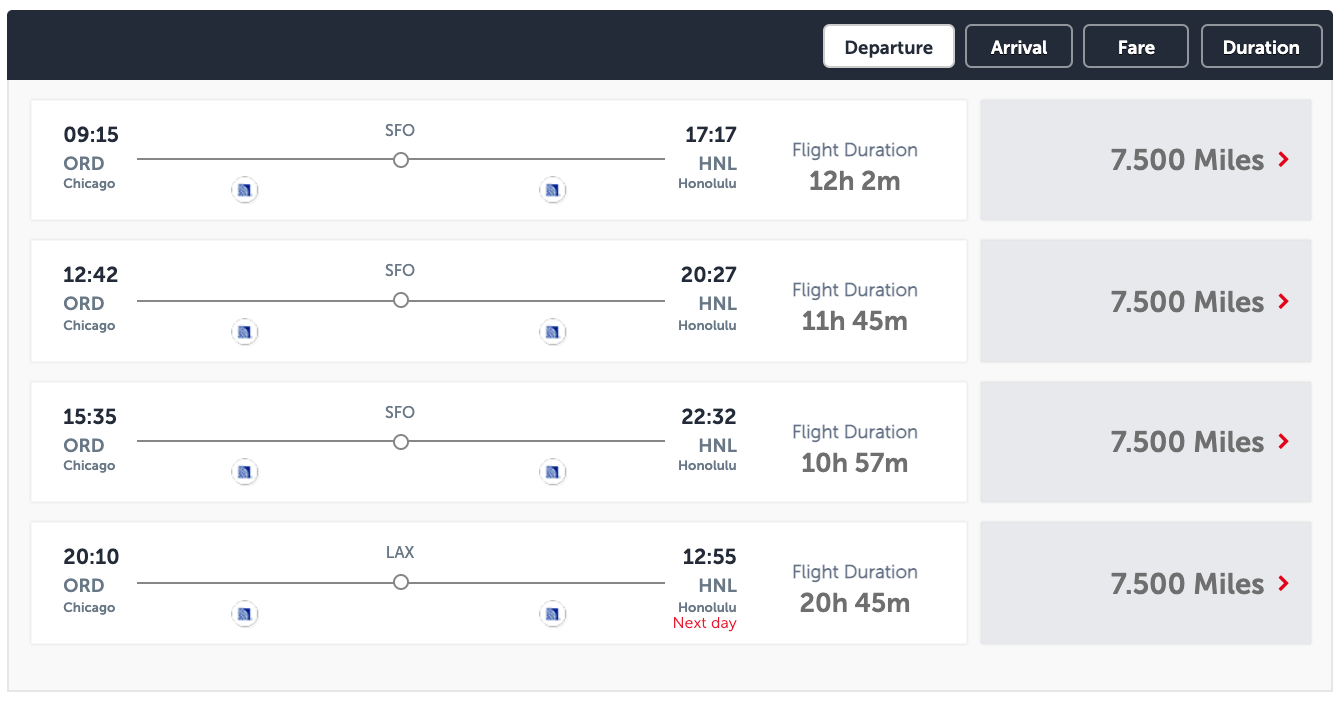Click the SFO stop marker on the 15:35 flight
The height and width of the screenshot is (702, 1342).
[x=400, y=441]
